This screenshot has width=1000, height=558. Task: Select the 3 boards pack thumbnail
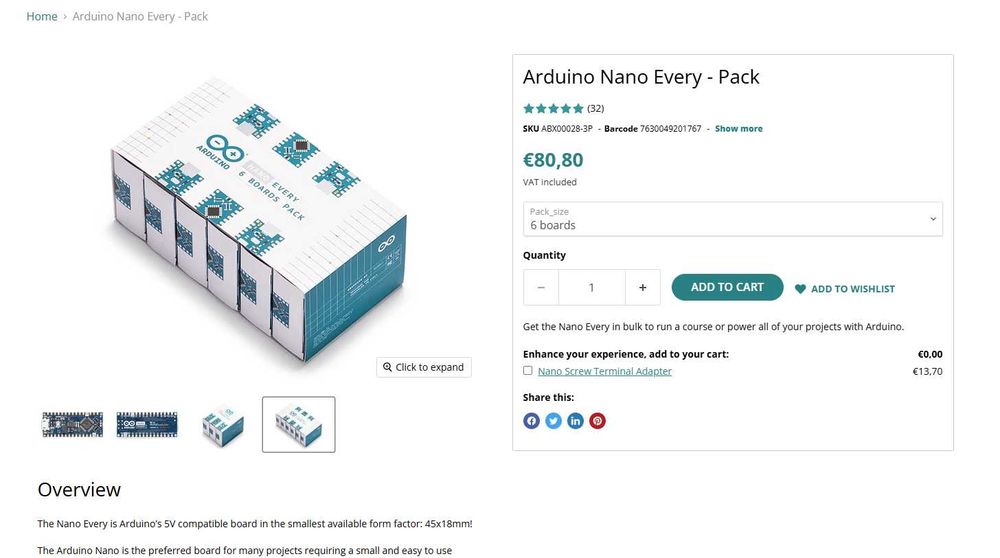(x=220, y=424)
